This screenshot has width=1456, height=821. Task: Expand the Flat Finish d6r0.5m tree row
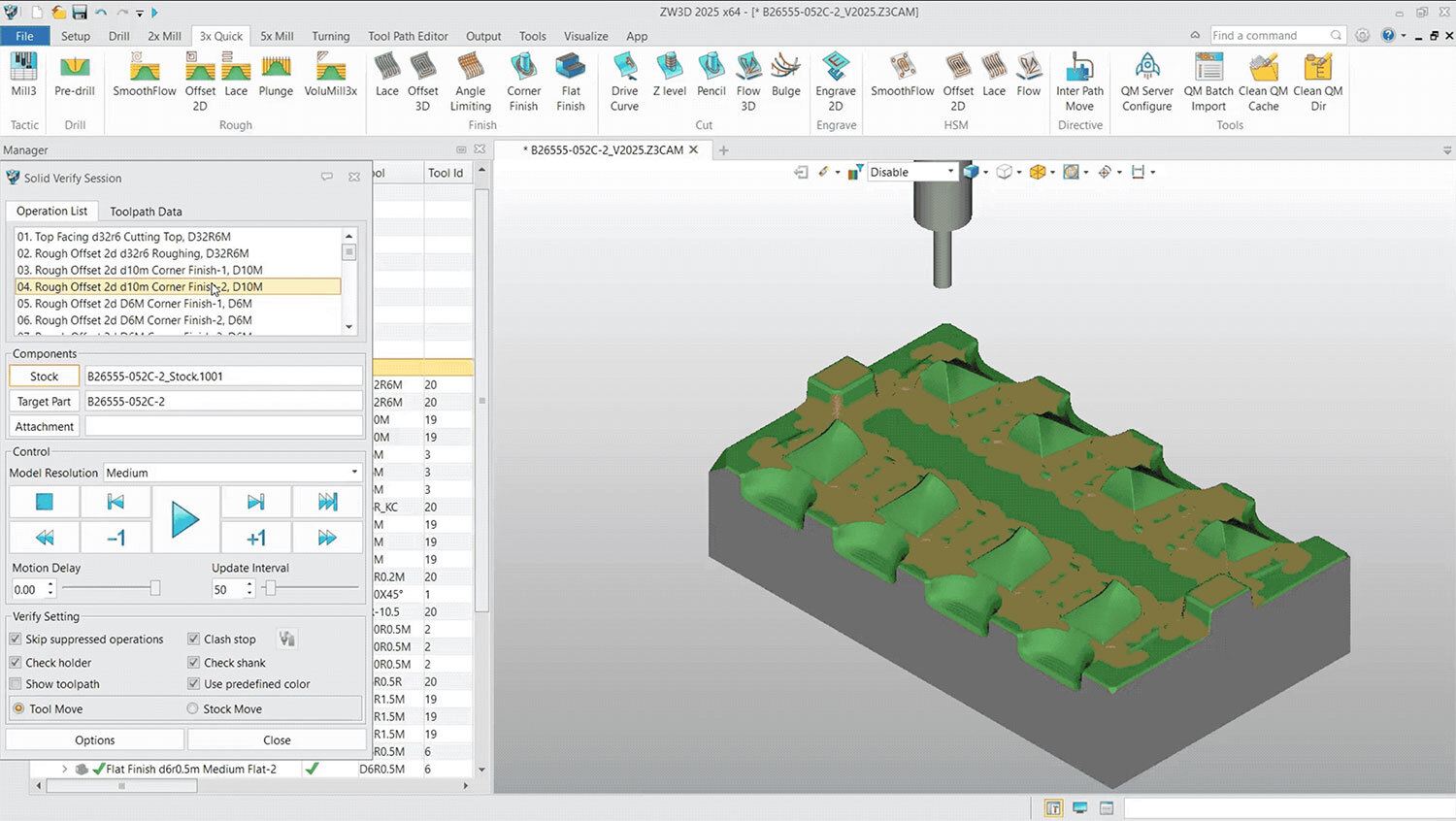click(64, 769)
